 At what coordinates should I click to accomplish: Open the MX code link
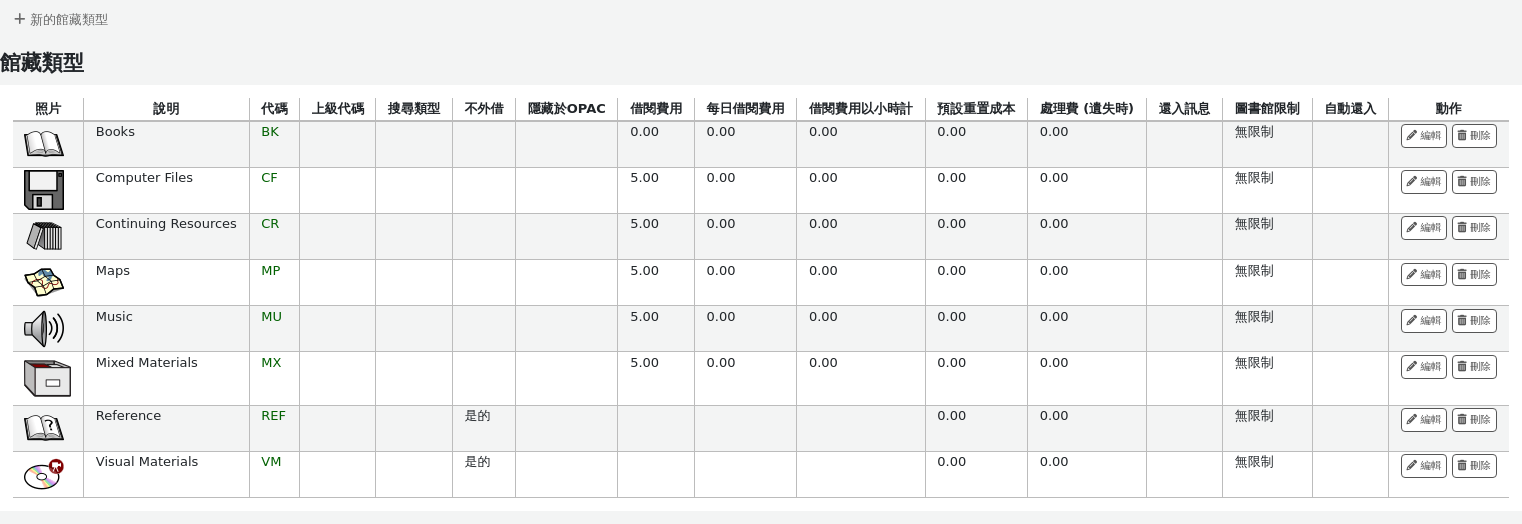(x=271, y=363)
